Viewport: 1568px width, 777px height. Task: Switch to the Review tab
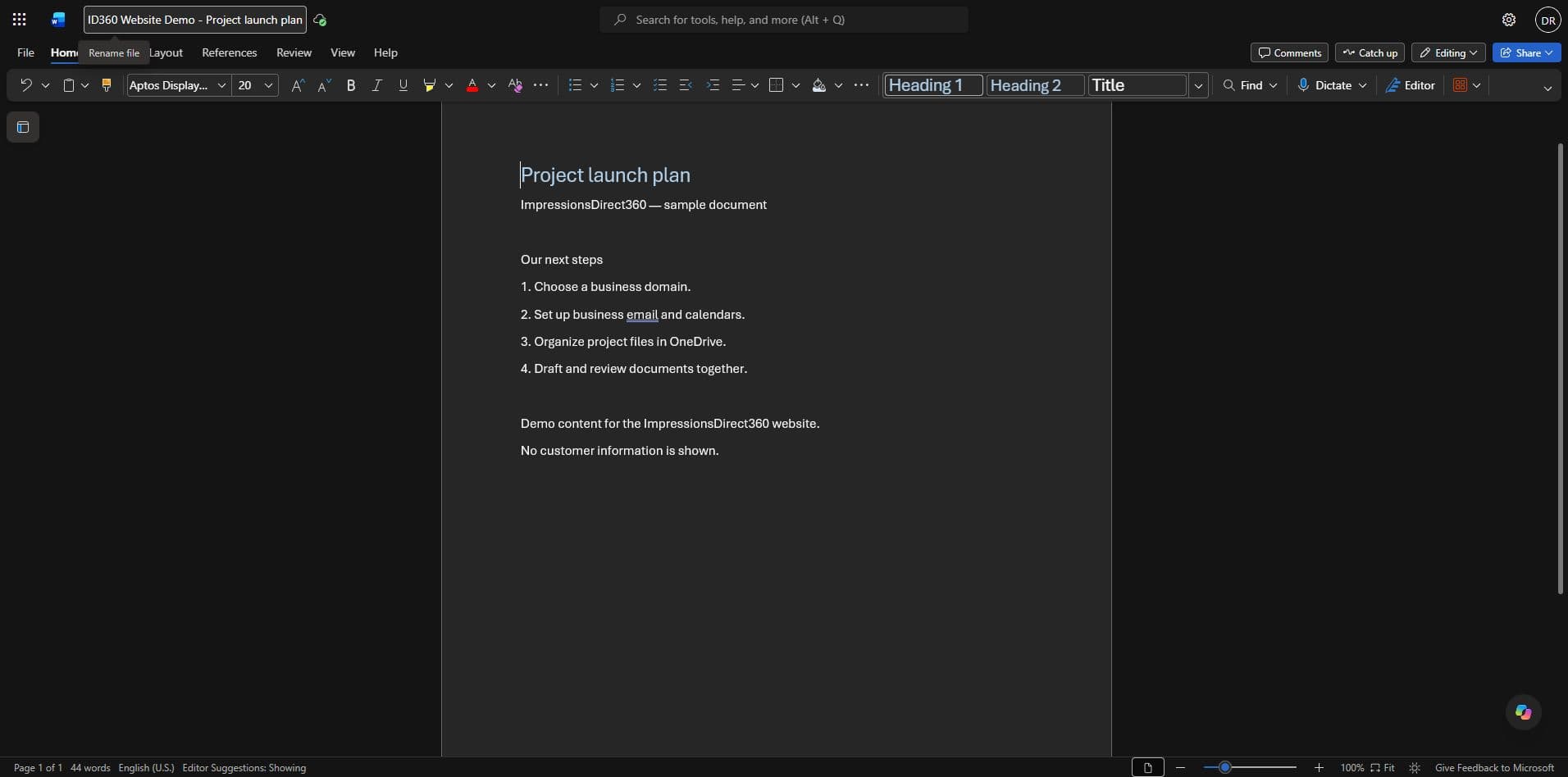294,52
